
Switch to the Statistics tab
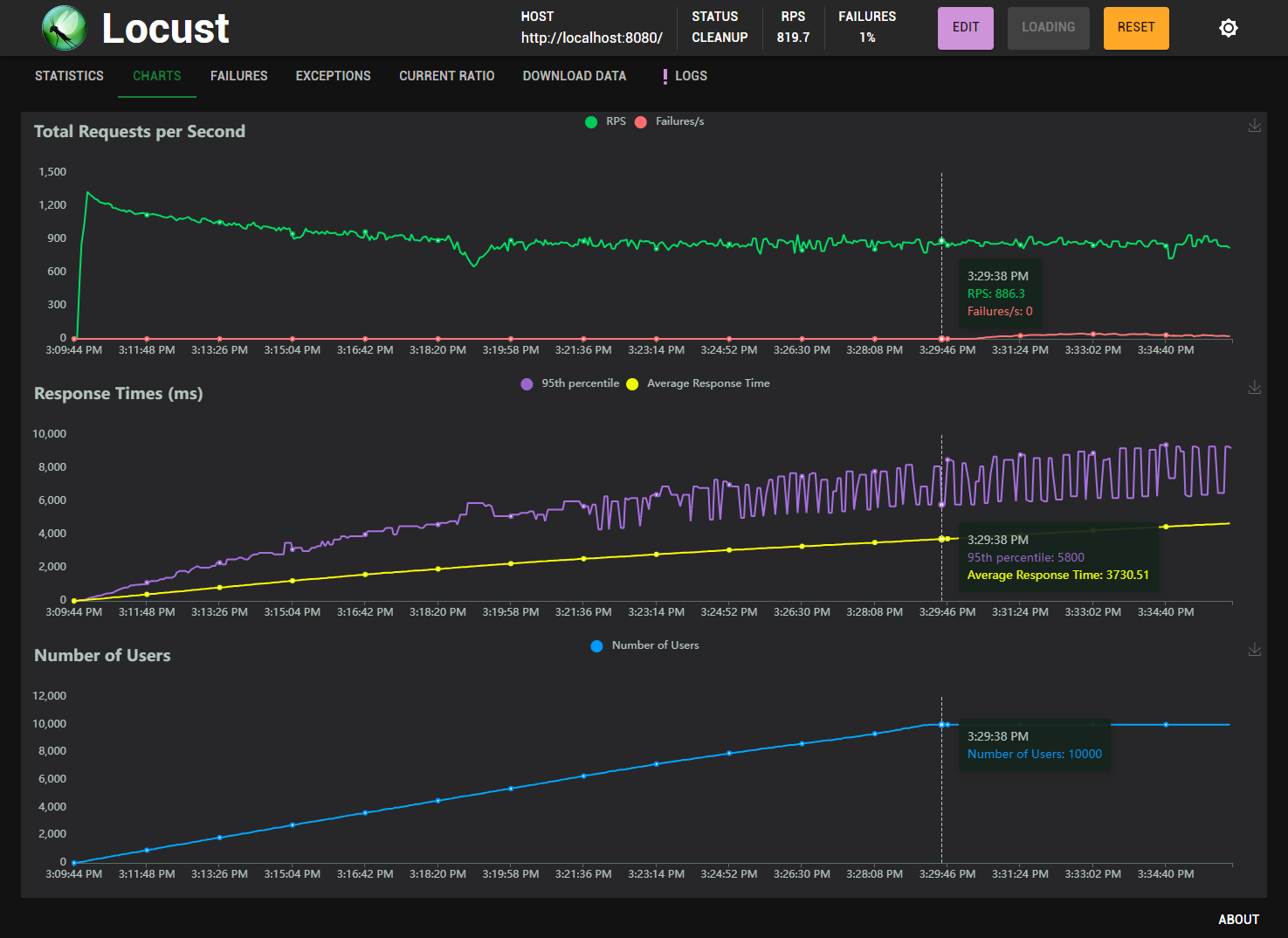(x=69, y=76)
